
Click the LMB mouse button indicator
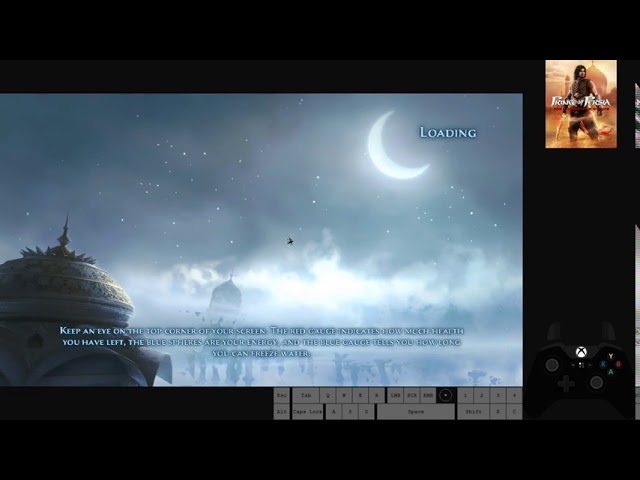pos(395,395)
